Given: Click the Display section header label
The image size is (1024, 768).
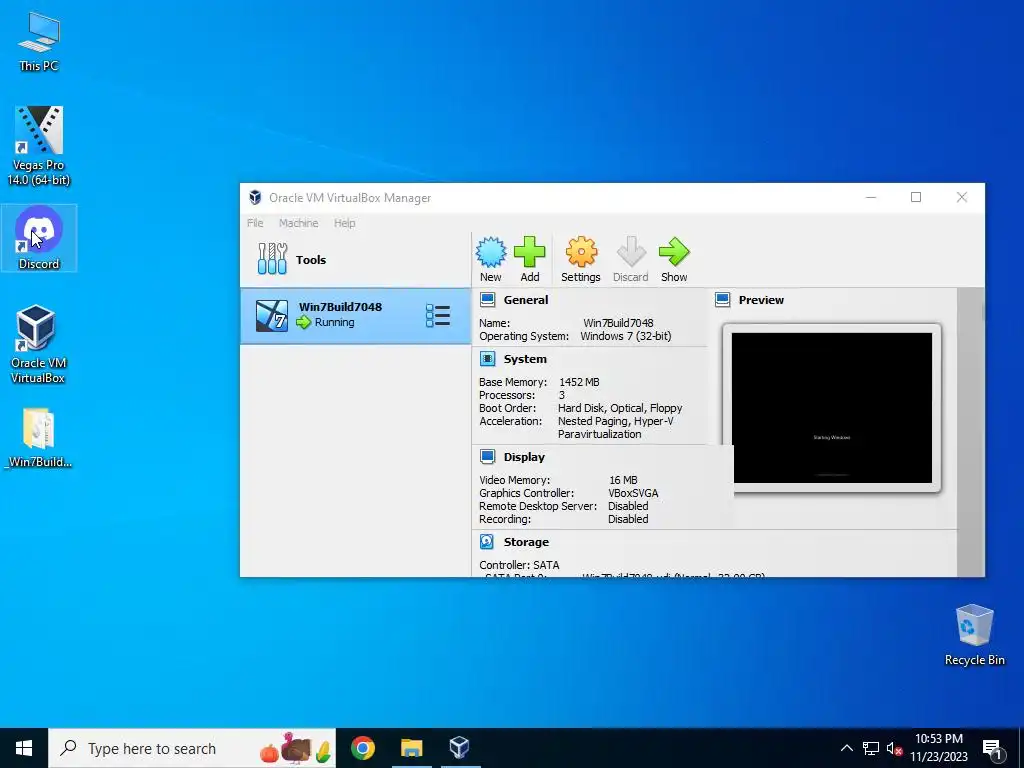Looking at the screenshot, I should pyautogui.click(x=524, y=456).
